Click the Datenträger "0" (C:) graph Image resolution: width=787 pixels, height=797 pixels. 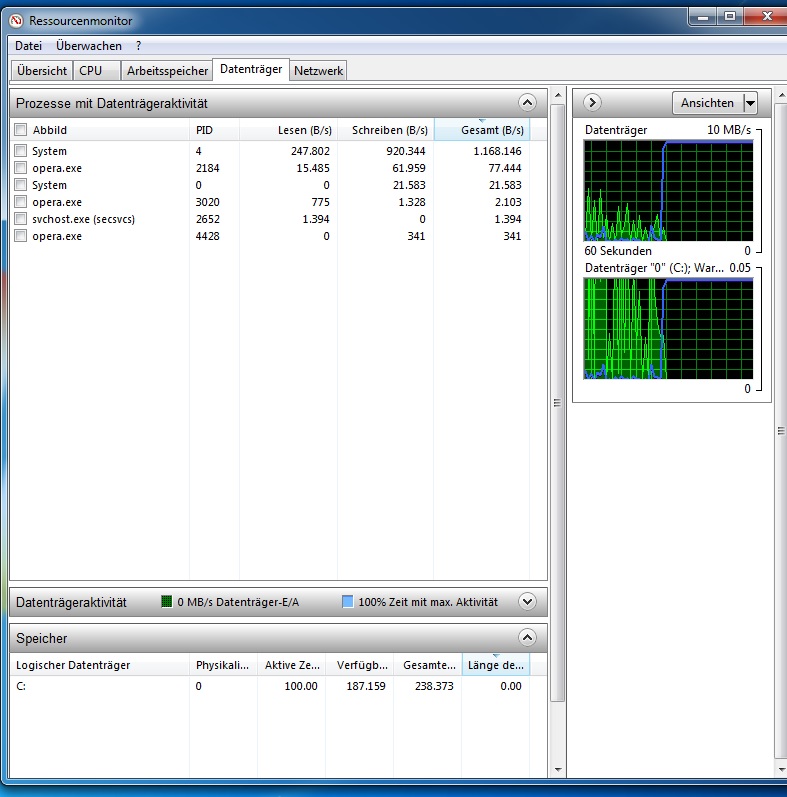669,329
